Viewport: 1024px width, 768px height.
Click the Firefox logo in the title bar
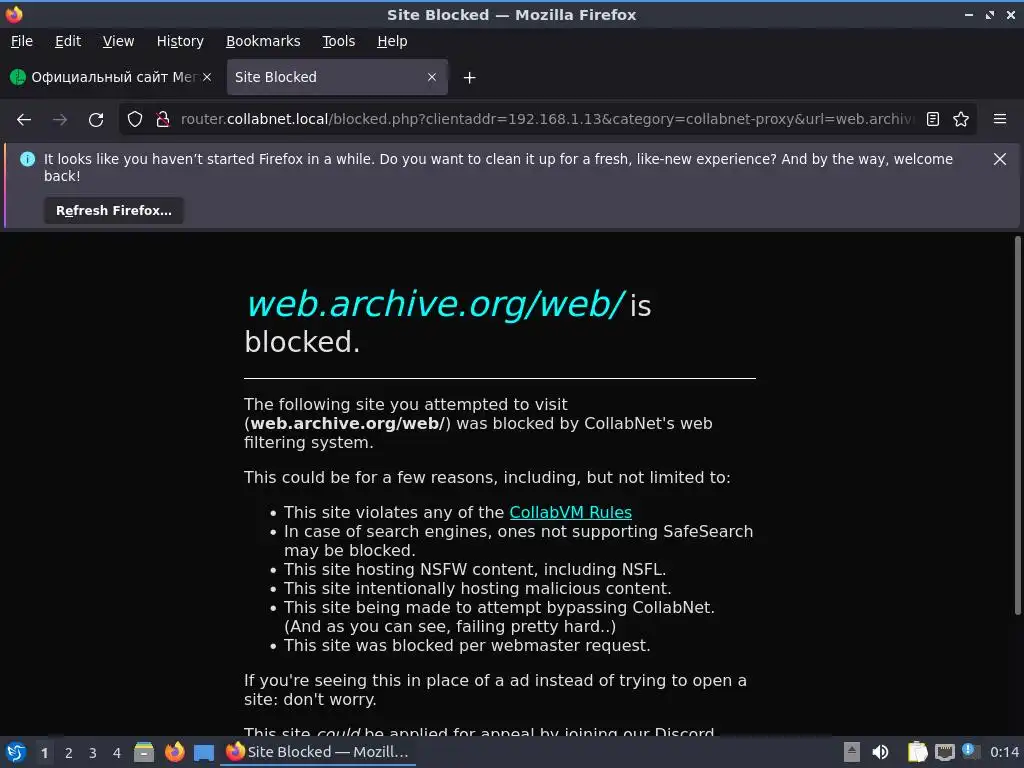tap(14, 14)
